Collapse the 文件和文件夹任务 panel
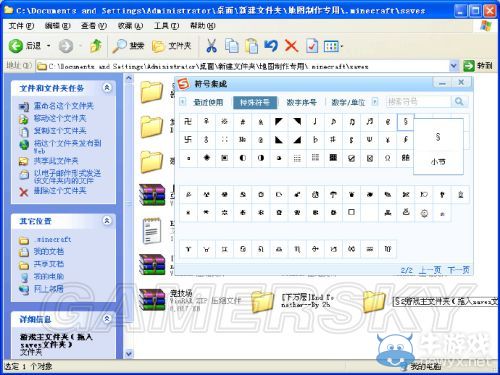 (x=107, y=88)
